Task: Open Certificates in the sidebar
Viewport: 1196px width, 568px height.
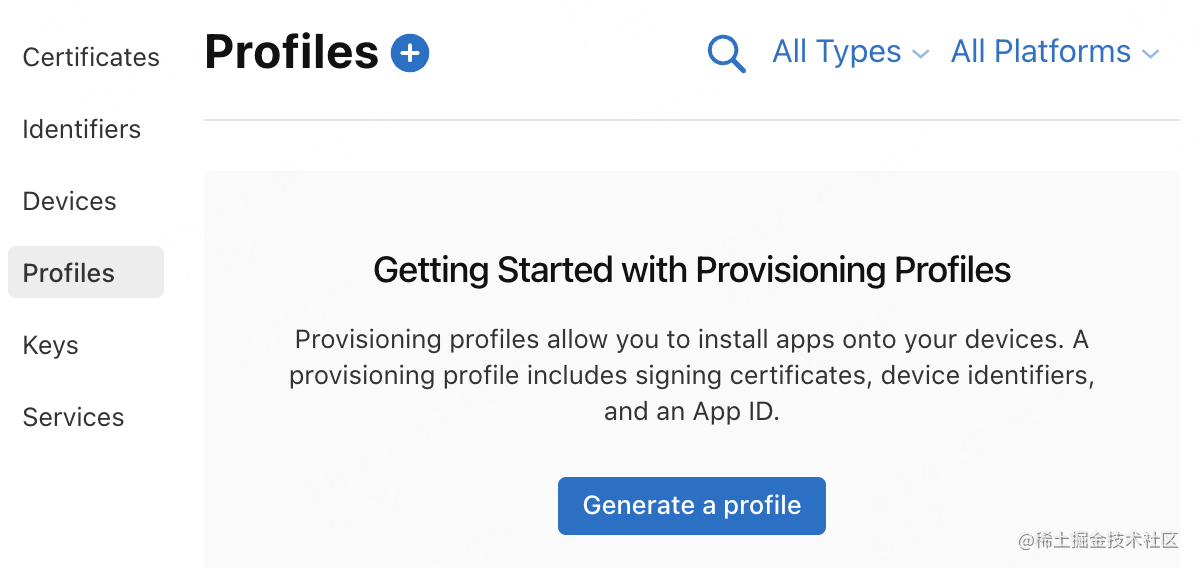Action: (x=91, y=57)
